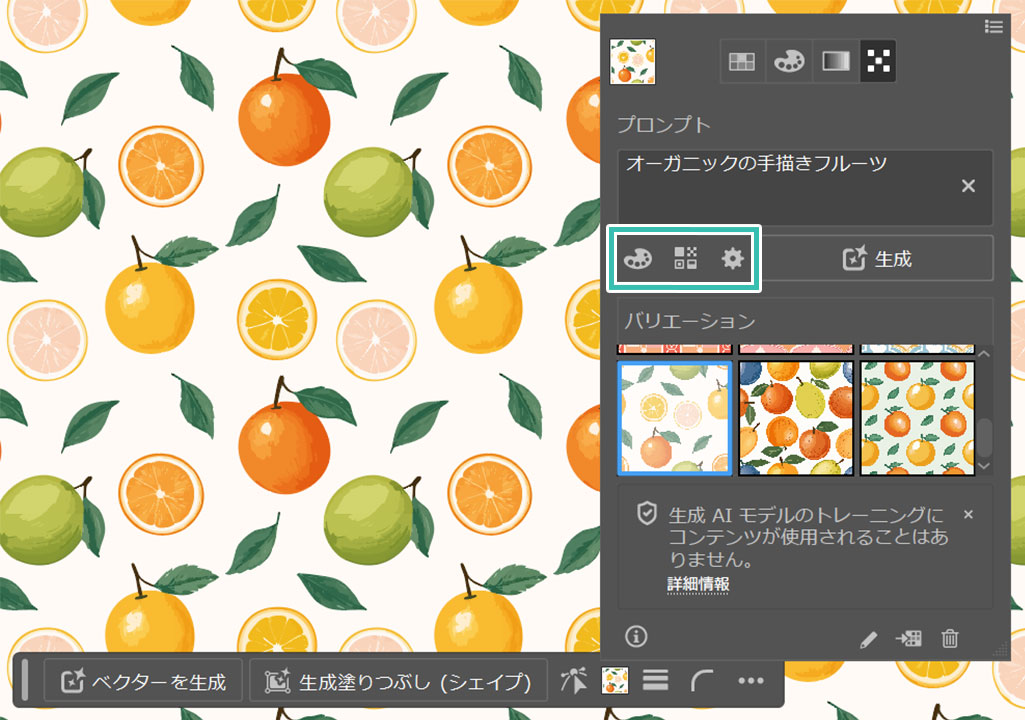Screen dimensions: 1025x720
Task: Clear the prompt text with X
Action: coord(968,186)
